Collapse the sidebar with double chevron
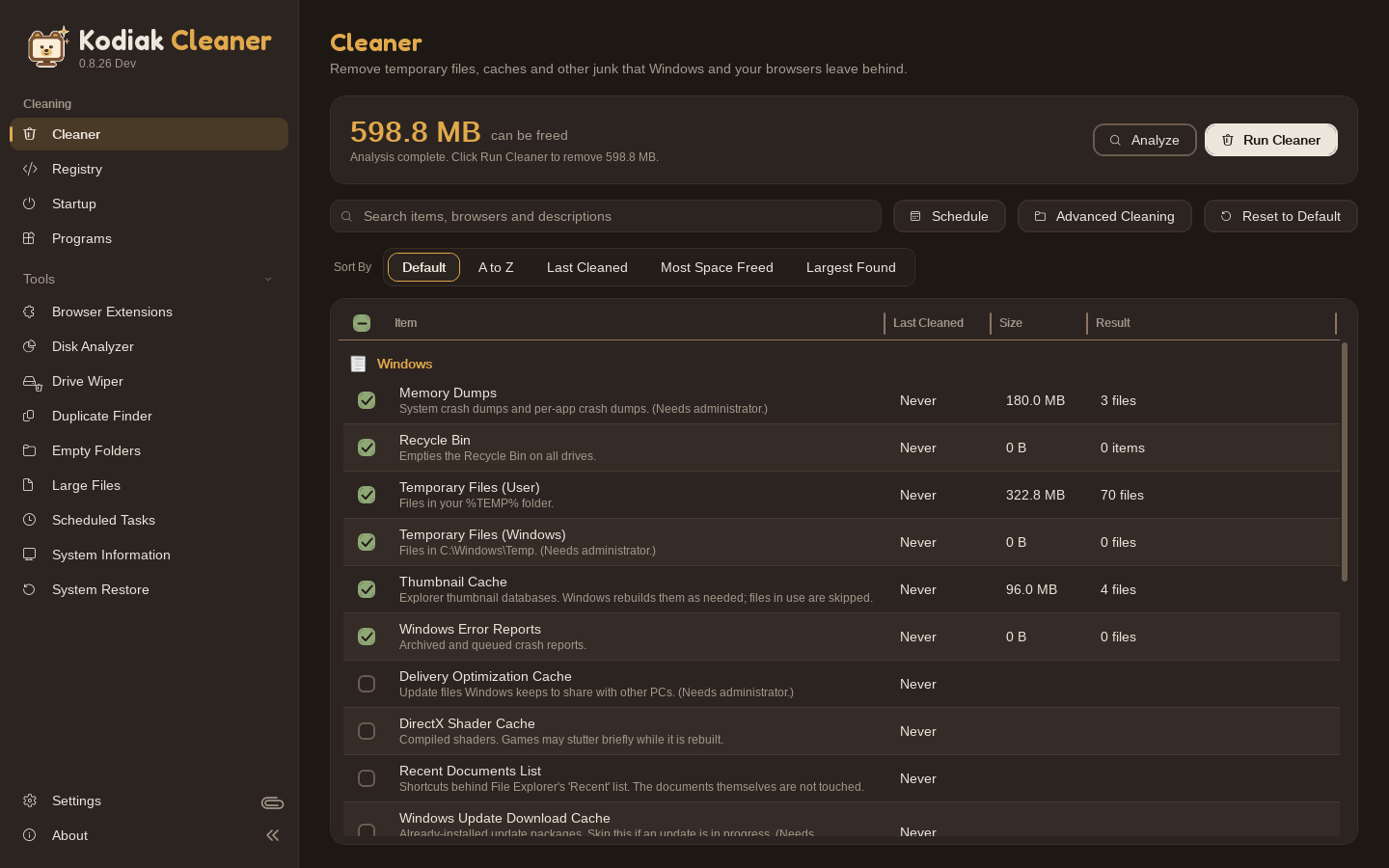 (272, 835)
